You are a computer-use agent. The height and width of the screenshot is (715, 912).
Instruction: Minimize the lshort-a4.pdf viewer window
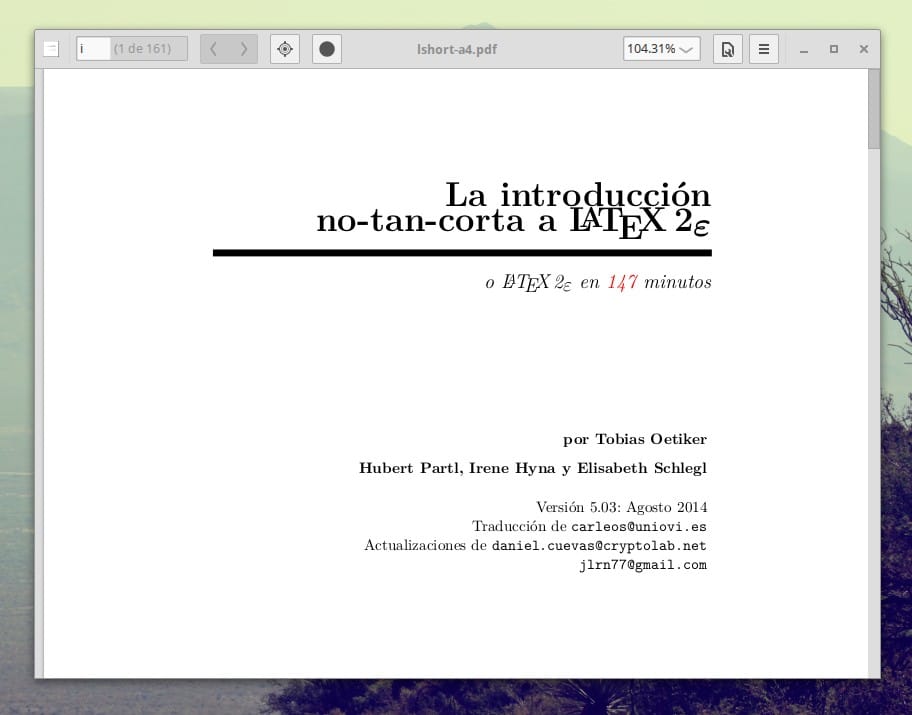[803, 48]
